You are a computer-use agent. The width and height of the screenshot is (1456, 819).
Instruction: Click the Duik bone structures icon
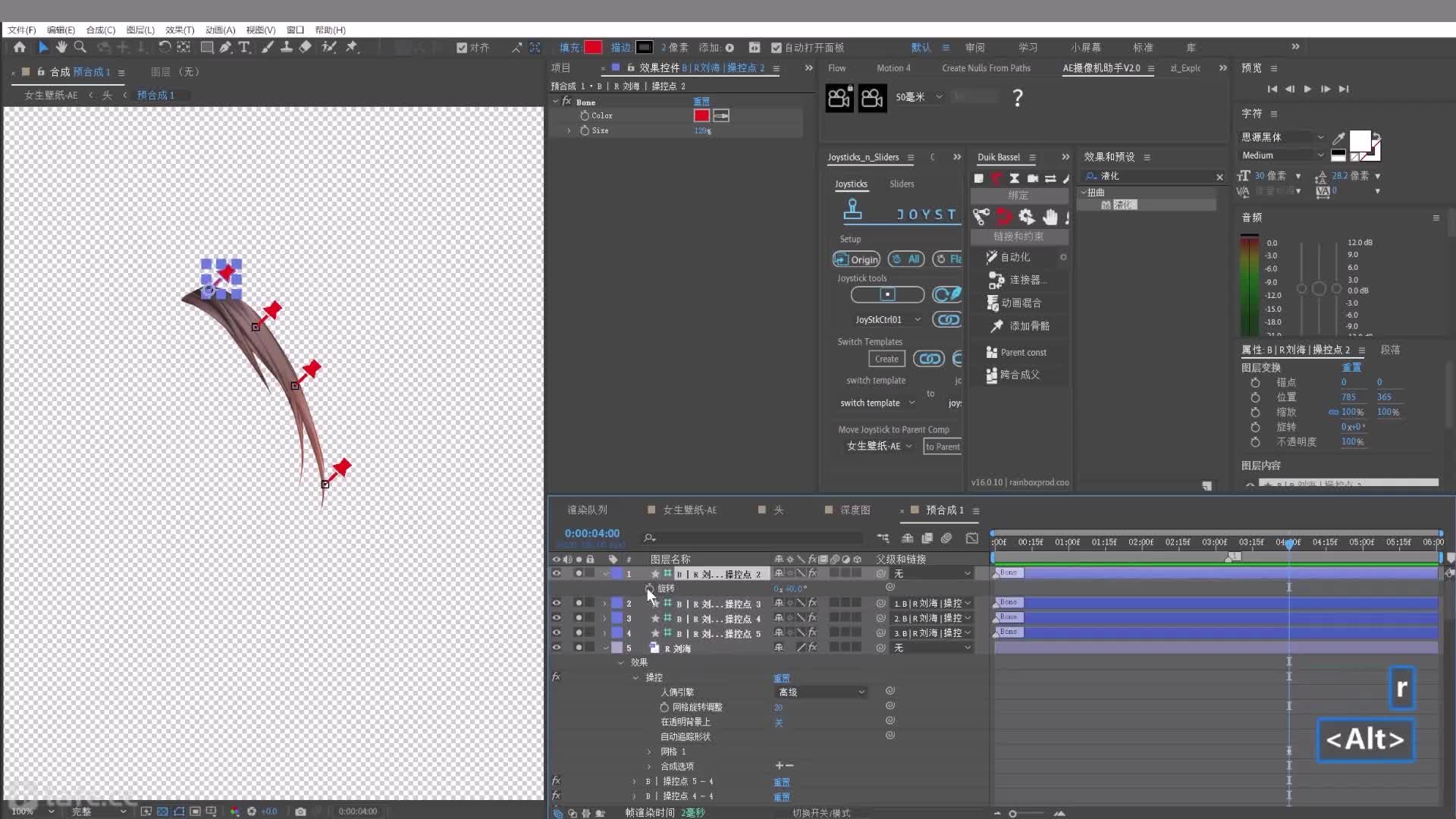point(981,217)
